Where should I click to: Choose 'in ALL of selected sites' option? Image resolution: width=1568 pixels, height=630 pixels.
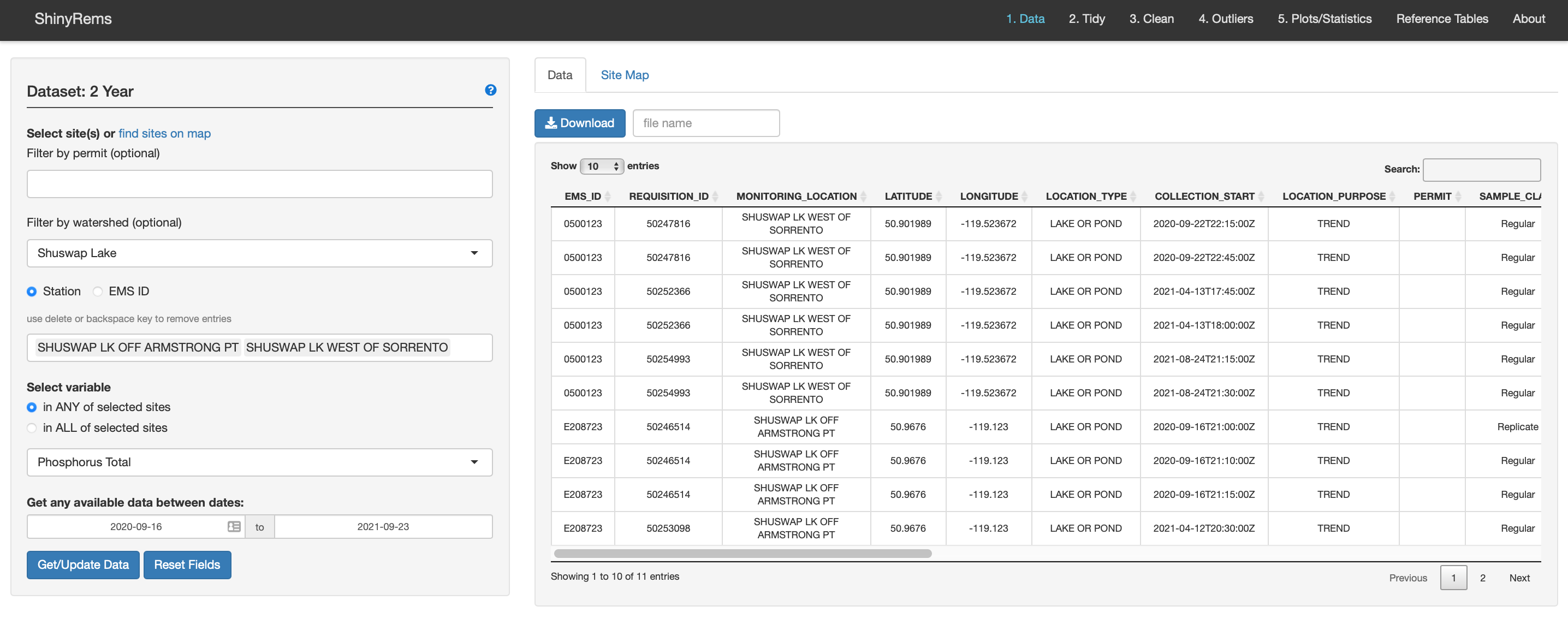coord(32,428)
